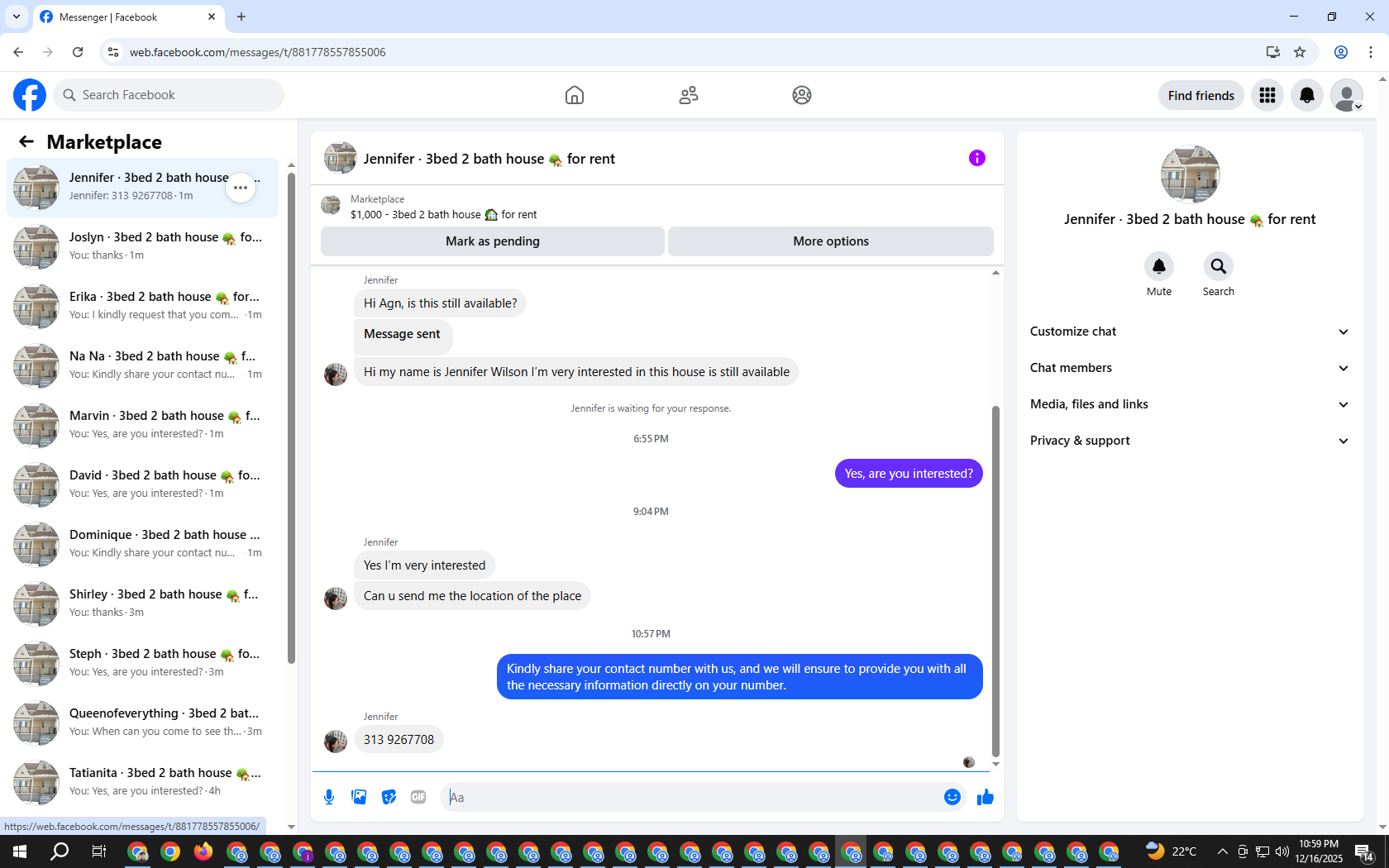The height and width of the screenshot is (868, 1389).
Task: Click the address bar URL
Action: pyautogui.click(x=258, y=52)
